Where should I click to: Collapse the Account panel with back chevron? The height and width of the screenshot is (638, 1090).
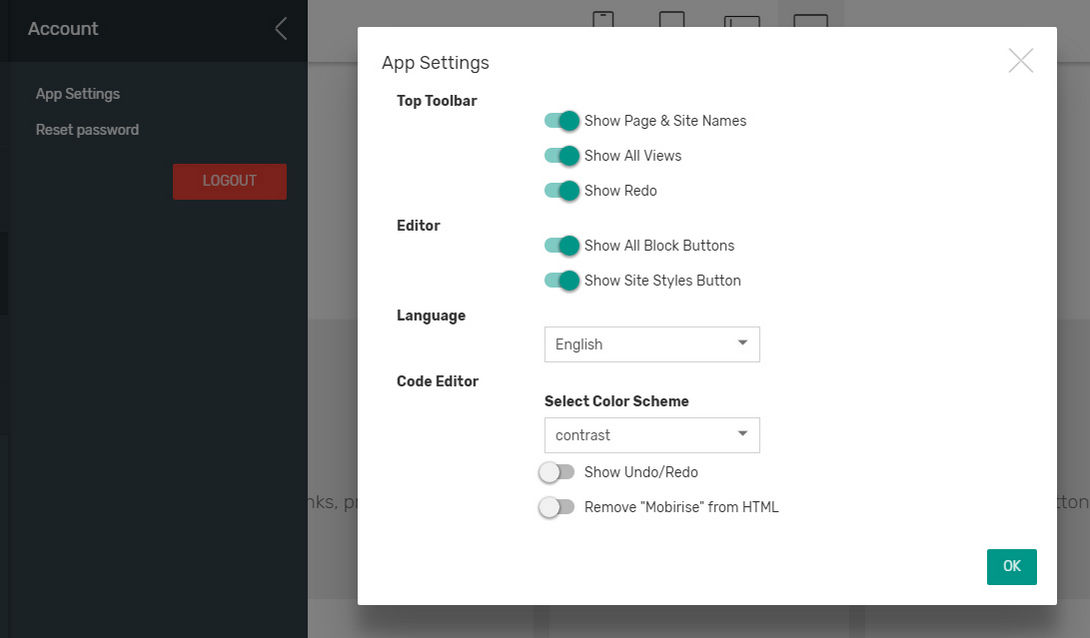(x=281, y=29)
